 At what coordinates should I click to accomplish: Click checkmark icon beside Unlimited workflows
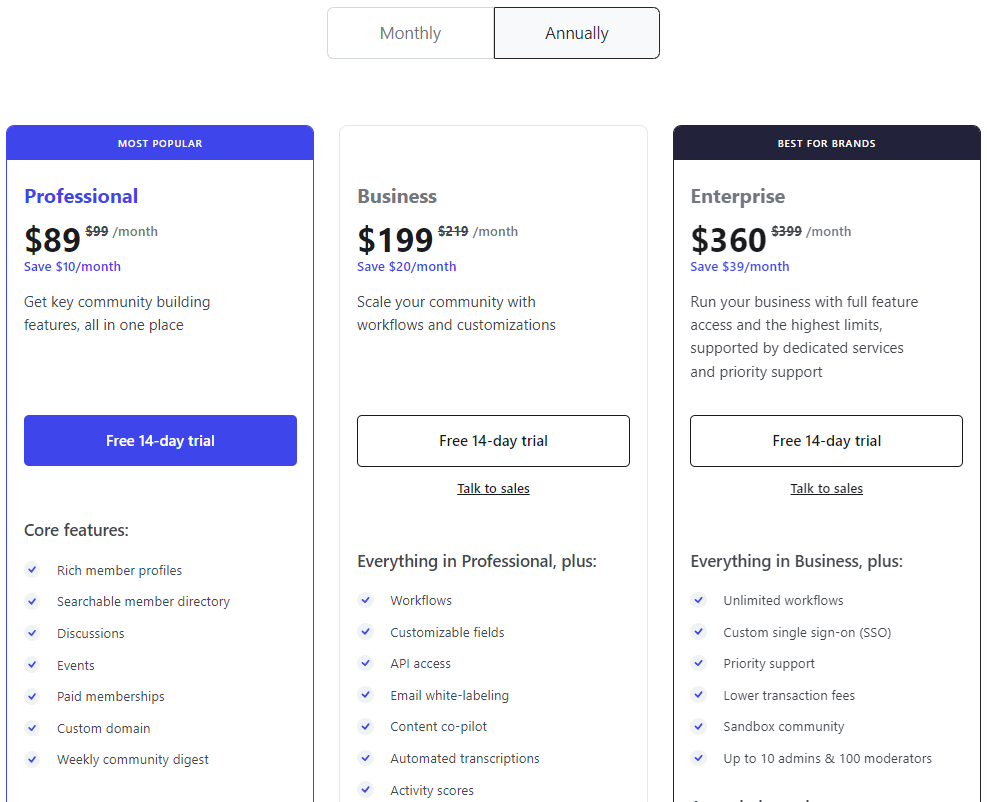click(x=698, y=600)
